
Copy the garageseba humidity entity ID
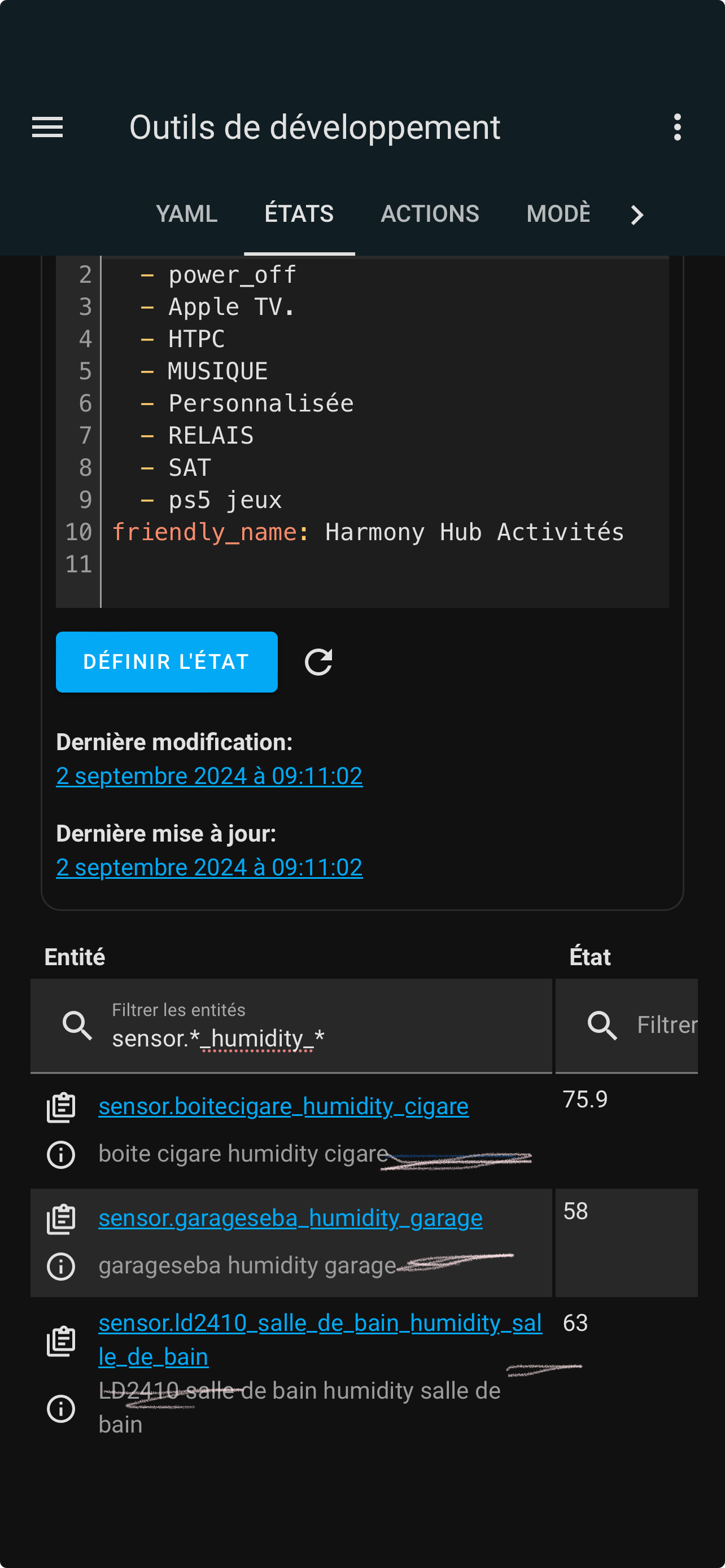(x=61, y=1219)
